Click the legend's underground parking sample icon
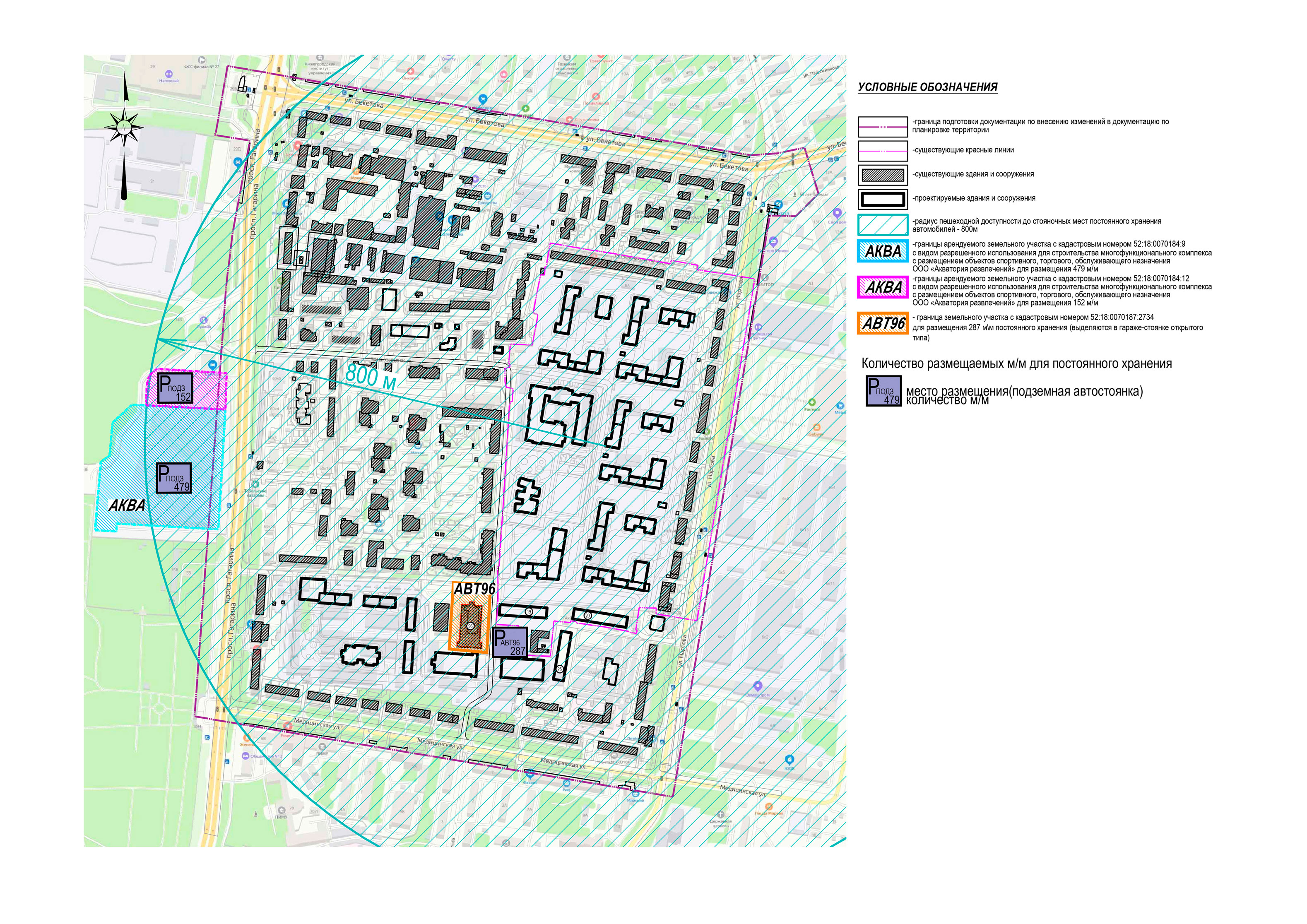Image resolution: width=1307 pixels, height=924 pixels. 883,391
